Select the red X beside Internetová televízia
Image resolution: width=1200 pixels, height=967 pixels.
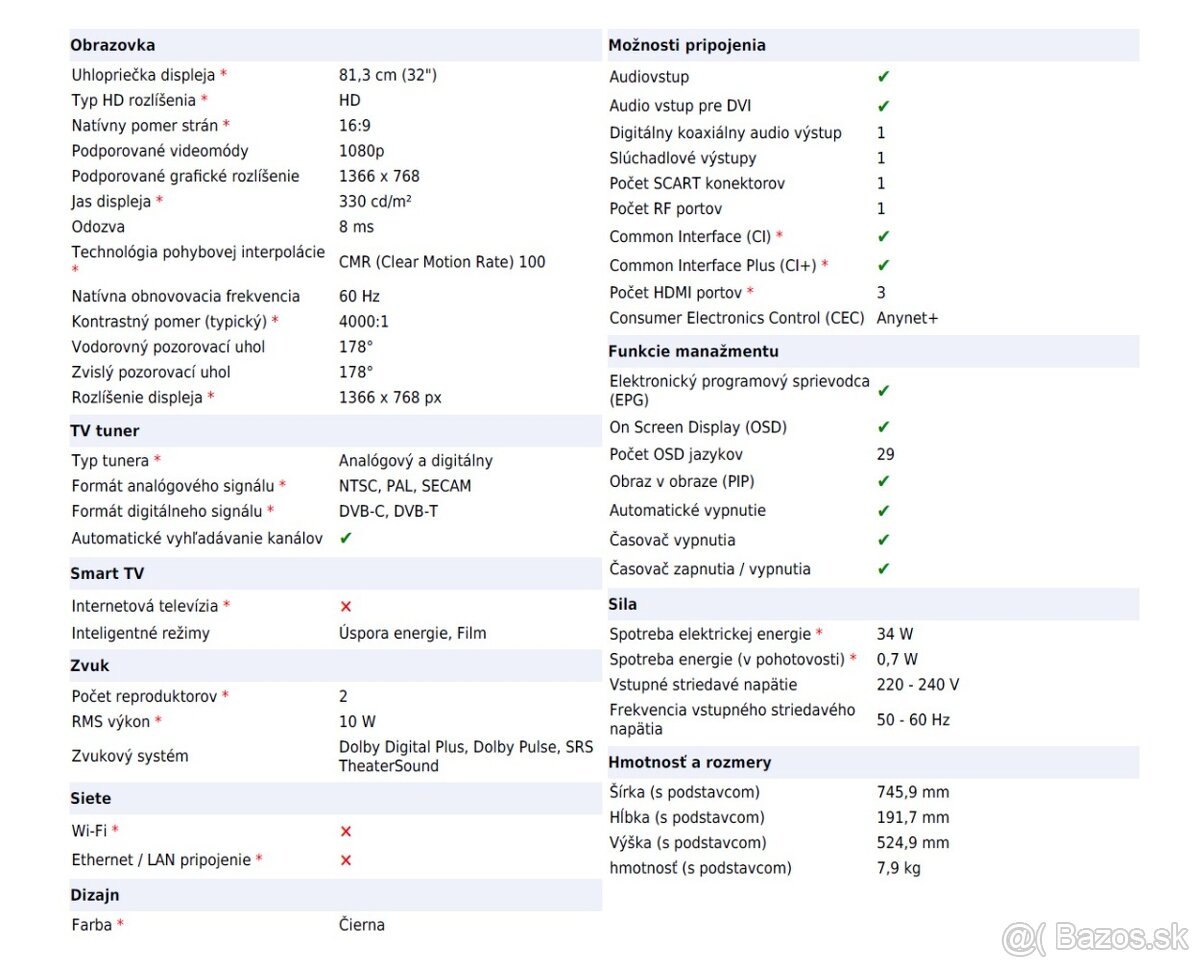pyautogui.click(x=346, y=606)
